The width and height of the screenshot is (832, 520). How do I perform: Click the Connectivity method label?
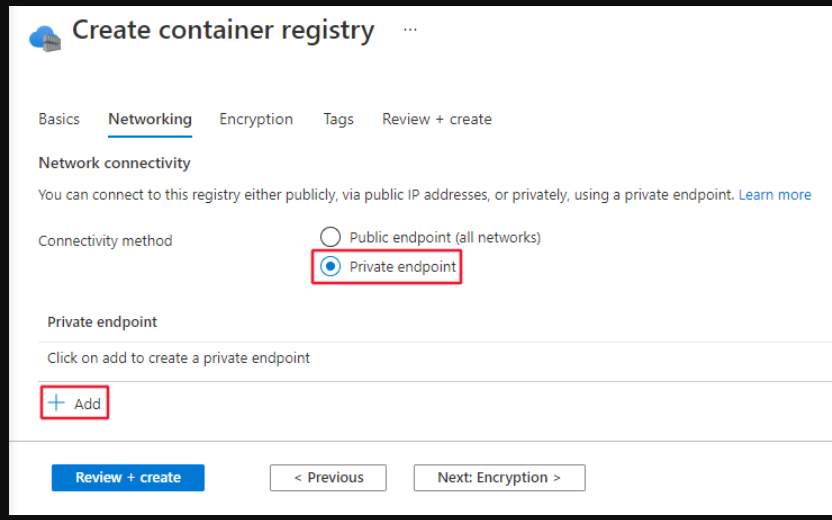(105, 241)
